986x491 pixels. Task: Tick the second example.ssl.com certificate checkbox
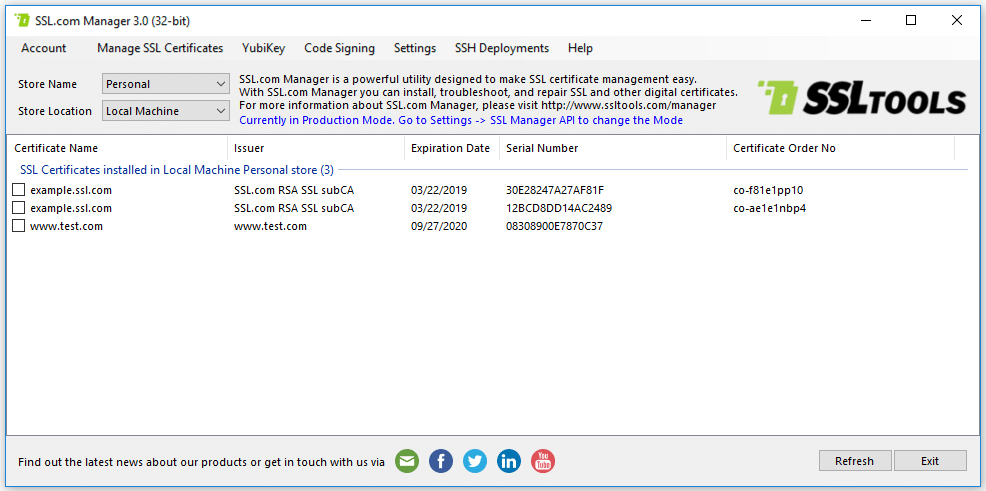[18, 208]
